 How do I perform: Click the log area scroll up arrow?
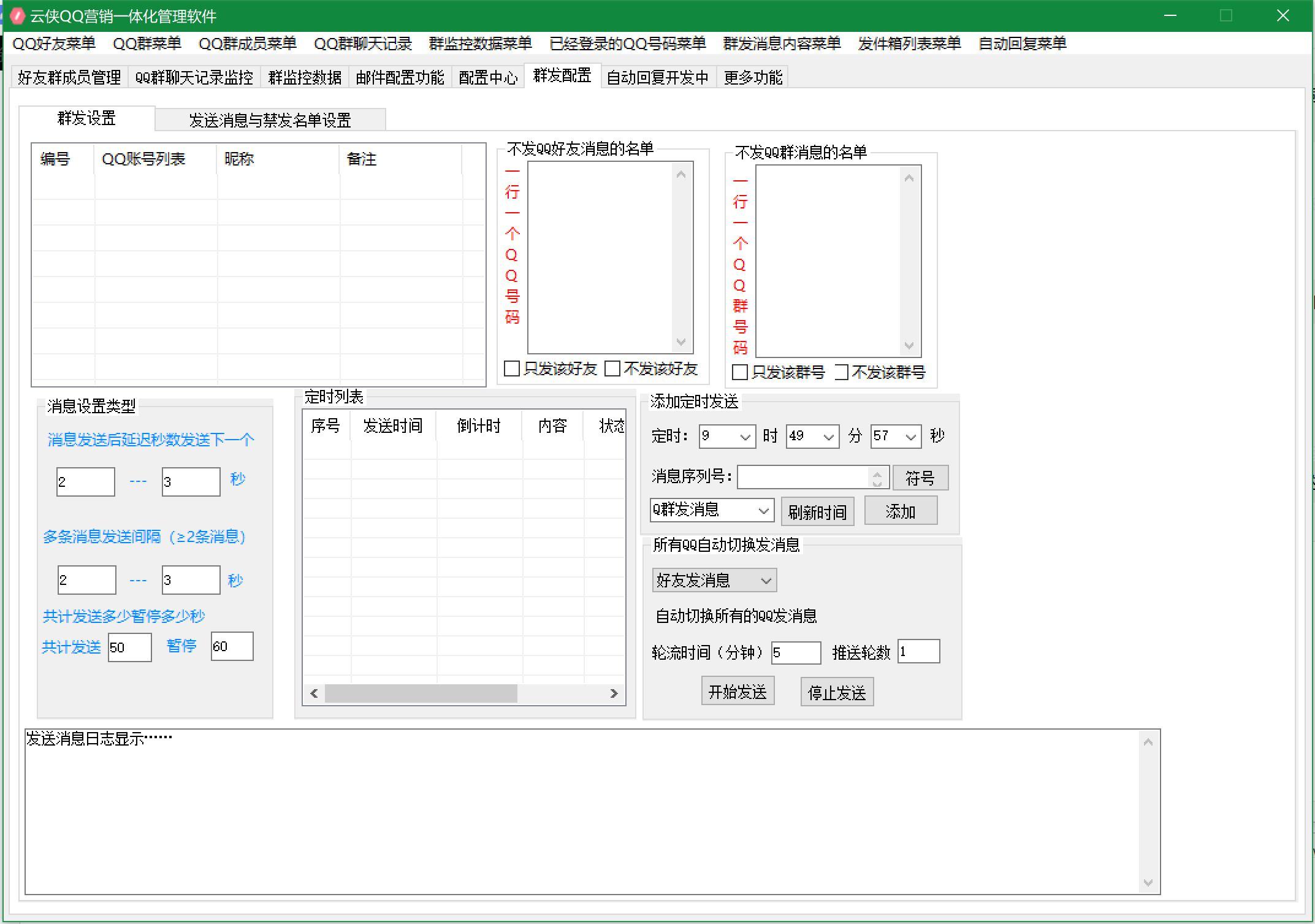coord(1148,743)
